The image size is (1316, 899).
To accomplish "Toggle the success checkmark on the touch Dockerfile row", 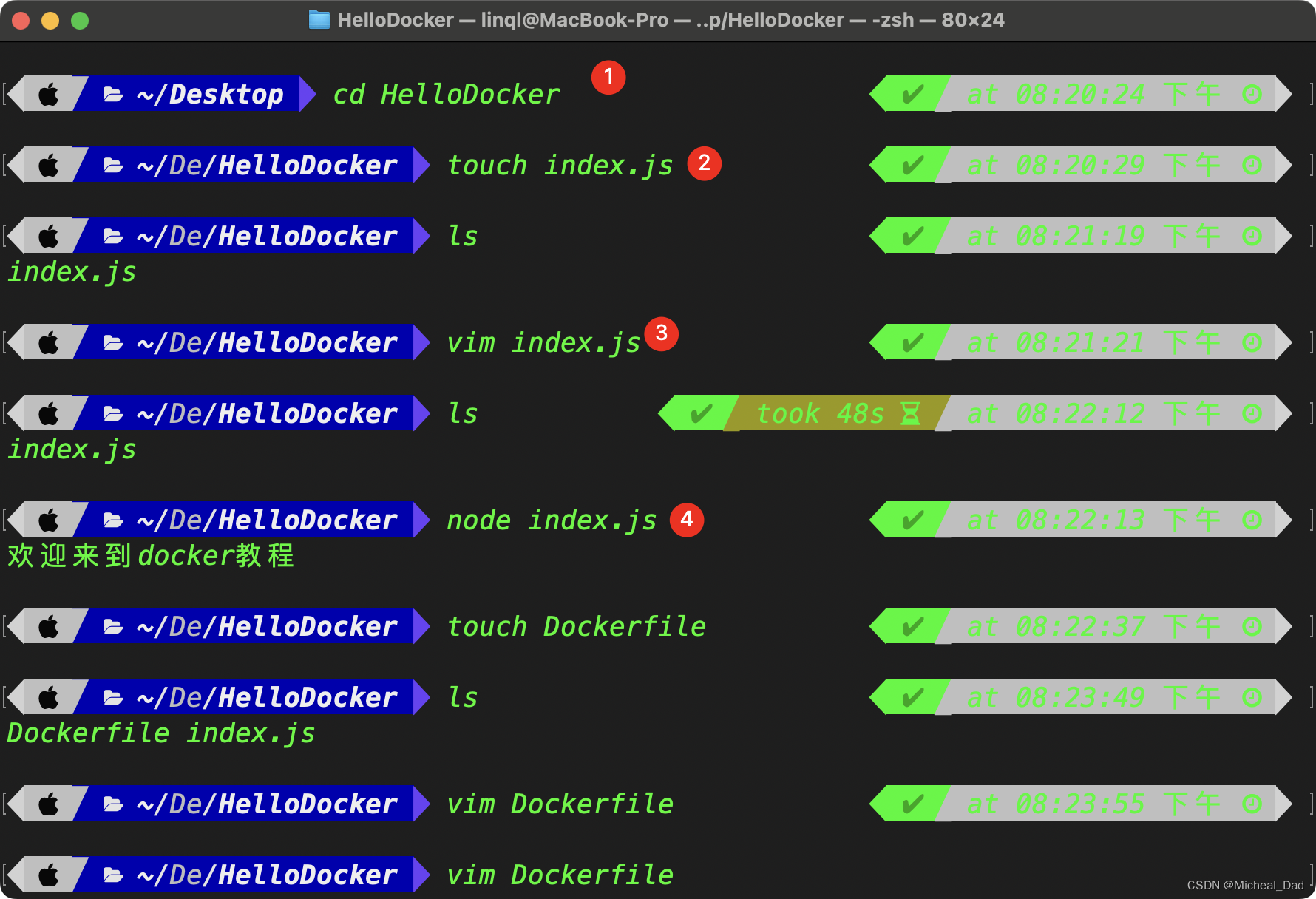I will pyautogui.click(x=912, y=625).
